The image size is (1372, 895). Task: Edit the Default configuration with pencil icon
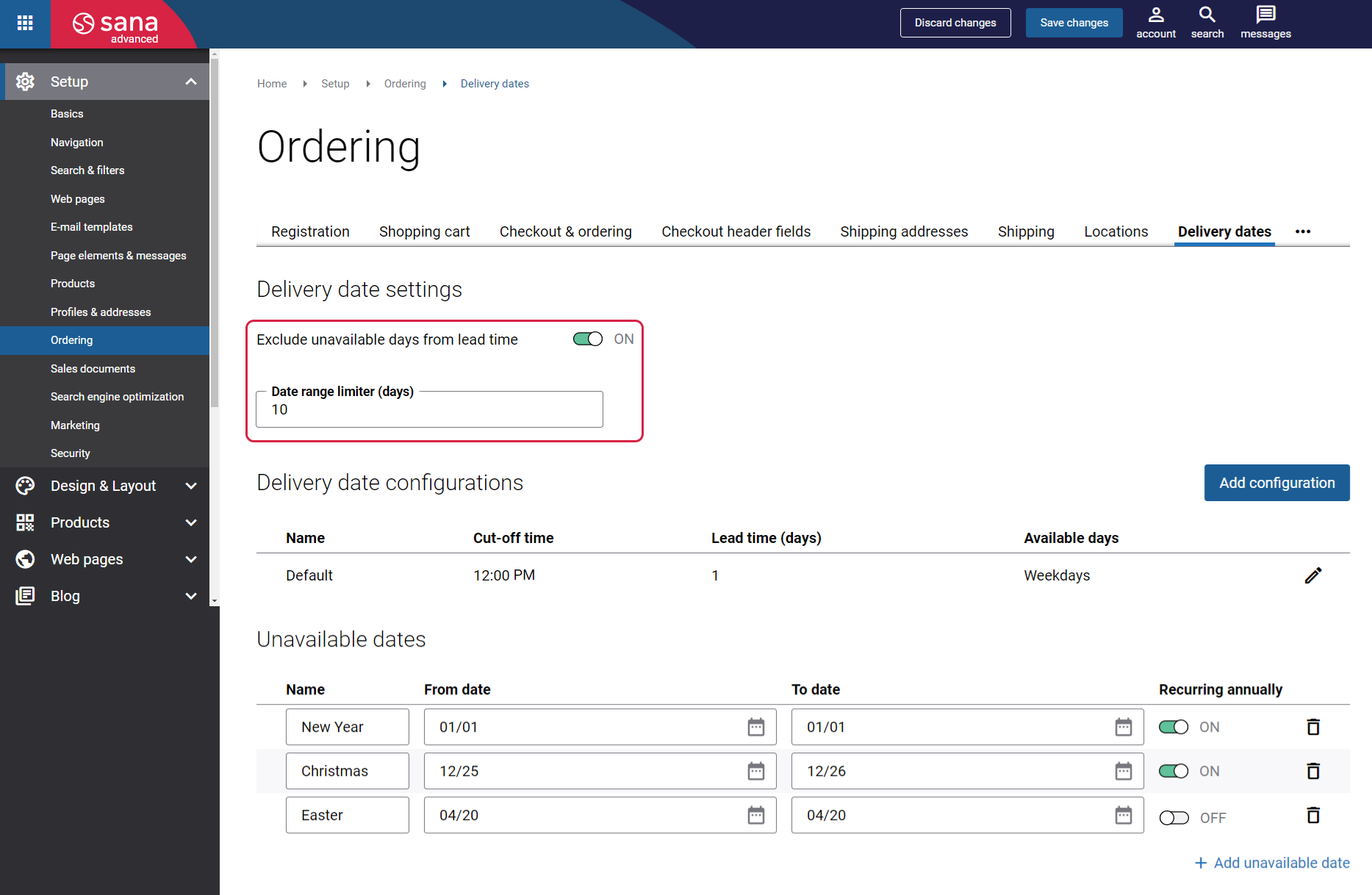click(x=1313, y=575)
